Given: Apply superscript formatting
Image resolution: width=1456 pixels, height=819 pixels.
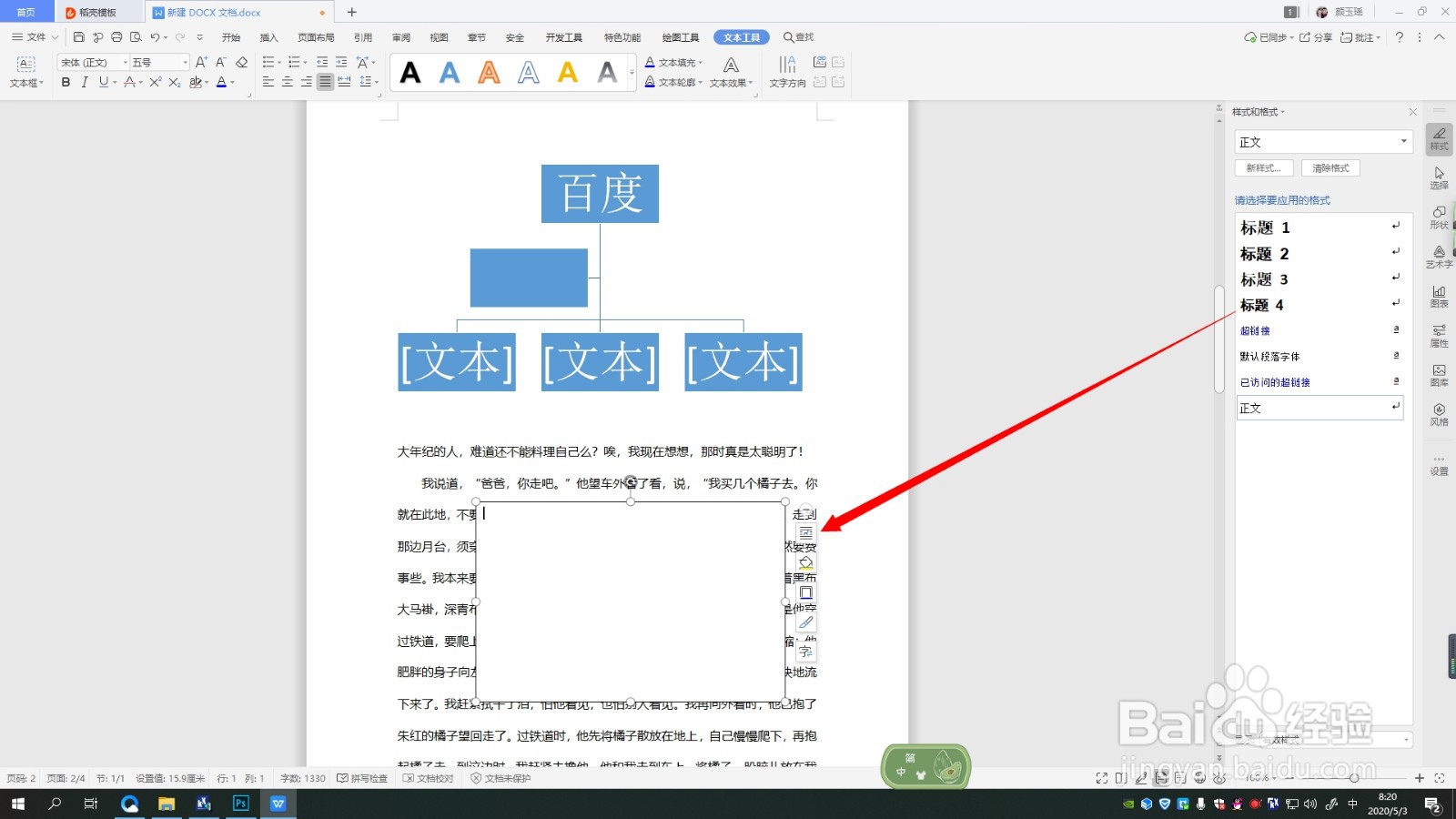Looking at the screenshot, I should tap(156, 82).
